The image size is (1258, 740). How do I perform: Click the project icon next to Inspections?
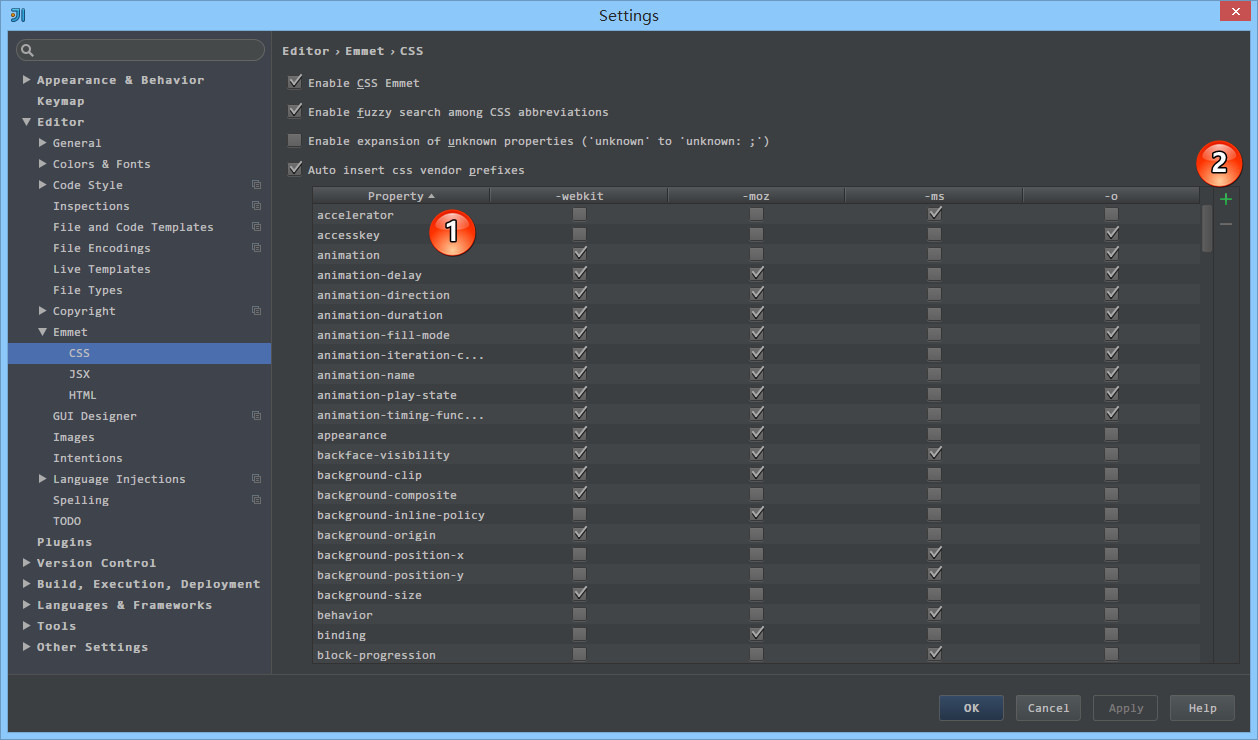[x=257, y=206]
